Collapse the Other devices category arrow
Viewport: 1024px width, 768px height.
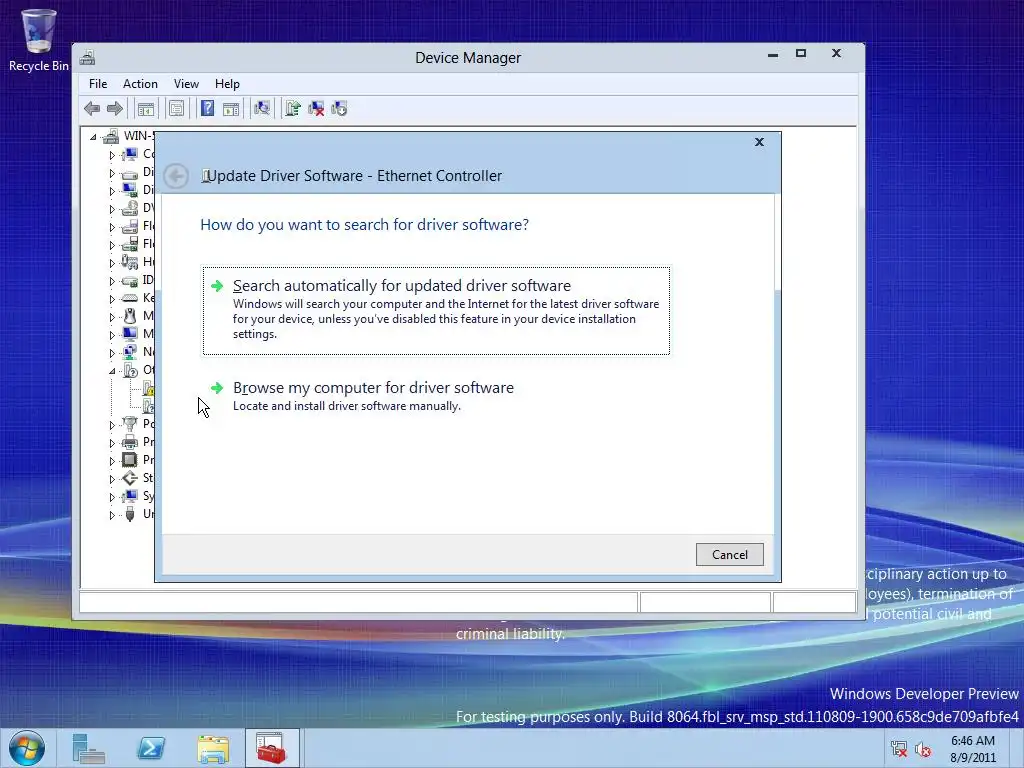coord(112,370)
